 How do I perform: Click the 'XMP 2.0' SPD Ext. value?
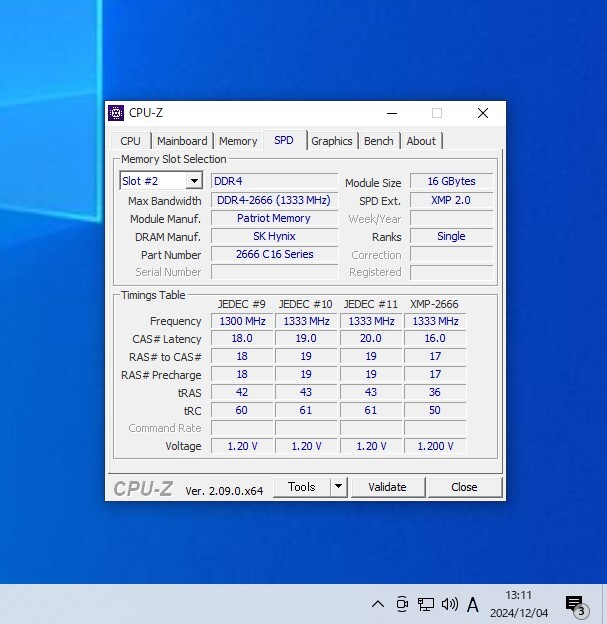coord(451,200)
